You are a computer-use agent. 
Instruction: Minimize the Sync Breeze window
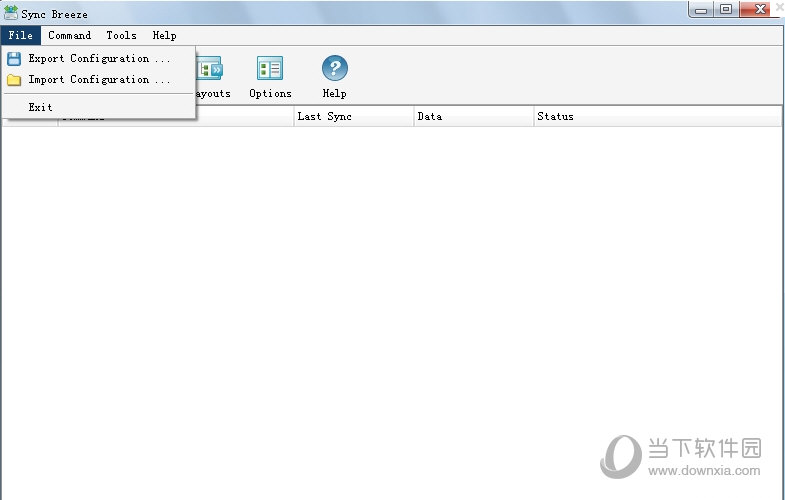point(701,10)
